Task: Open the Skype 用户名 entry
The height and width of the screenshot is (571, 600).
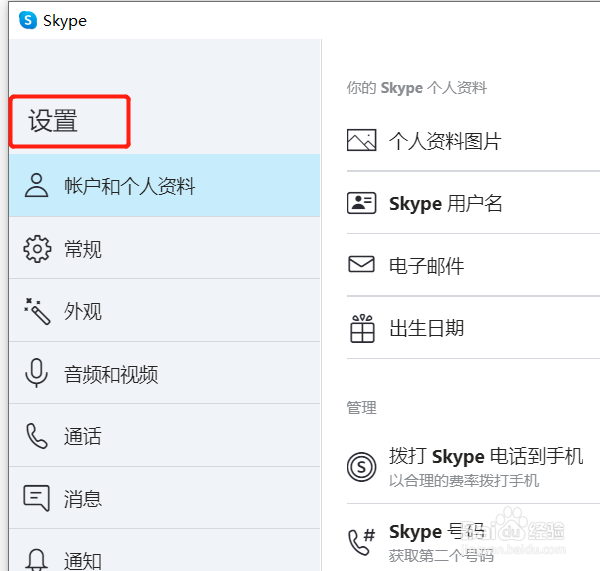Action: 473,203
